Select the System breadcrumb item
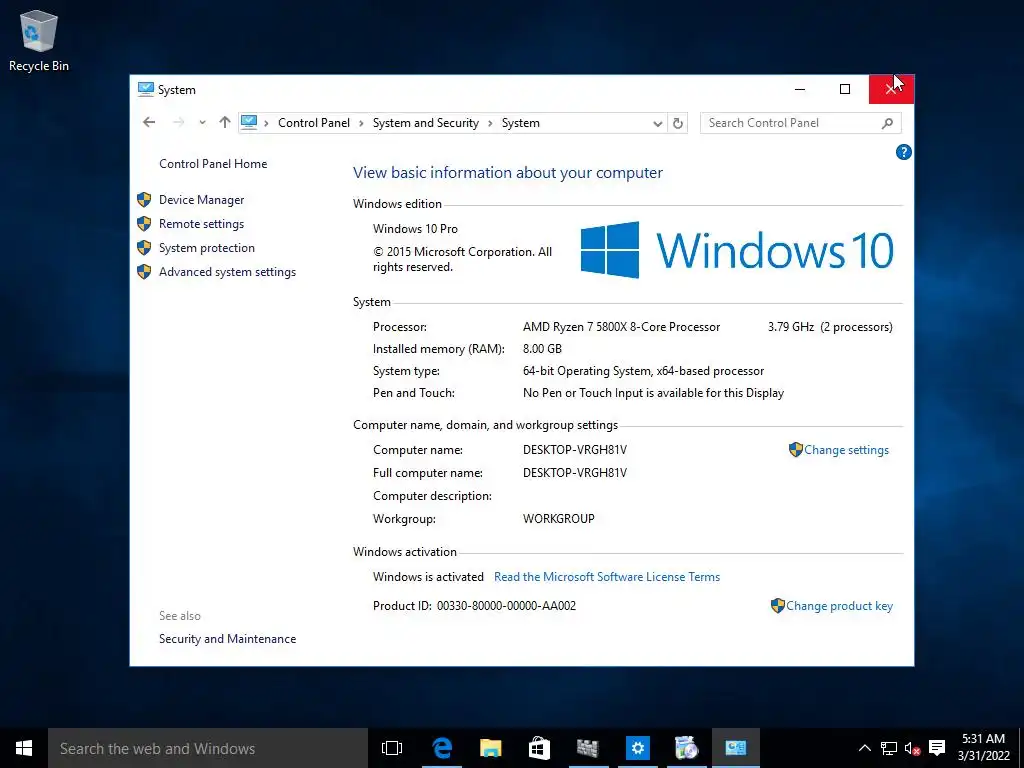The image size is (1024, 768). (520, 123)
